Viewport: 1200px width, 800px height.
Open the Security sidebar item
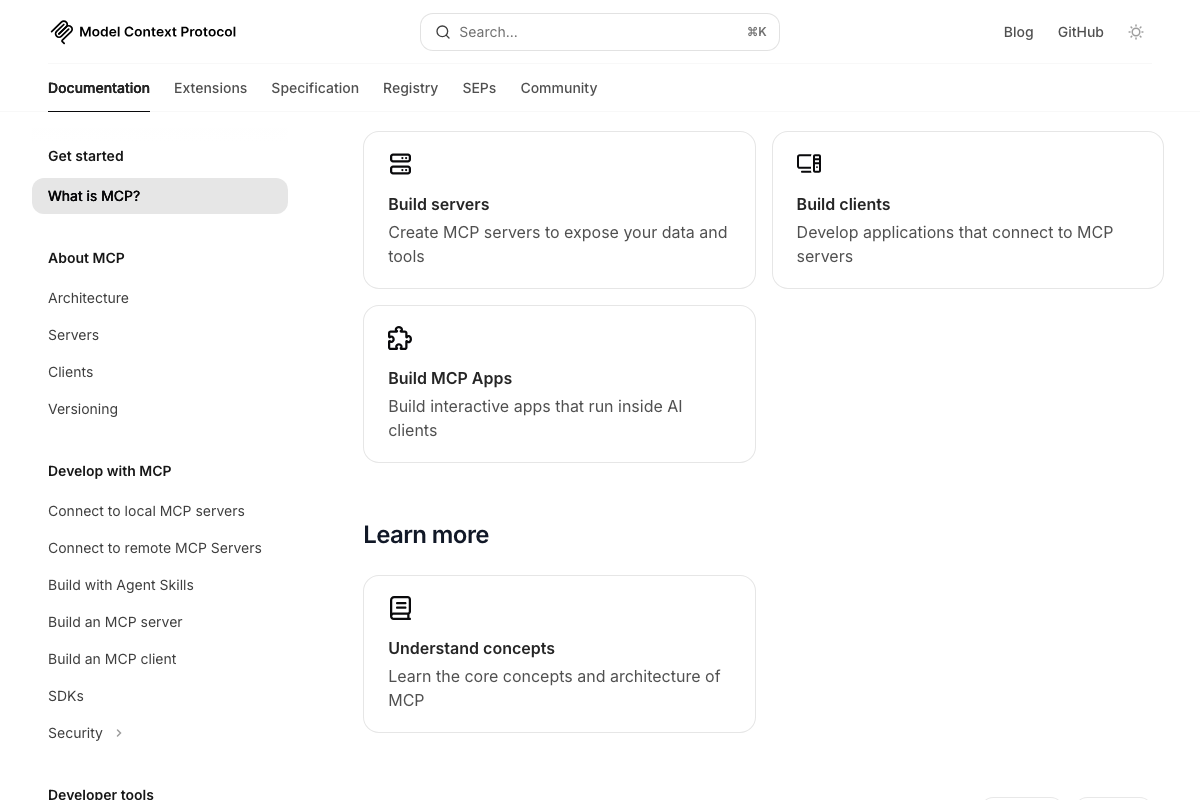coord(75,733)
